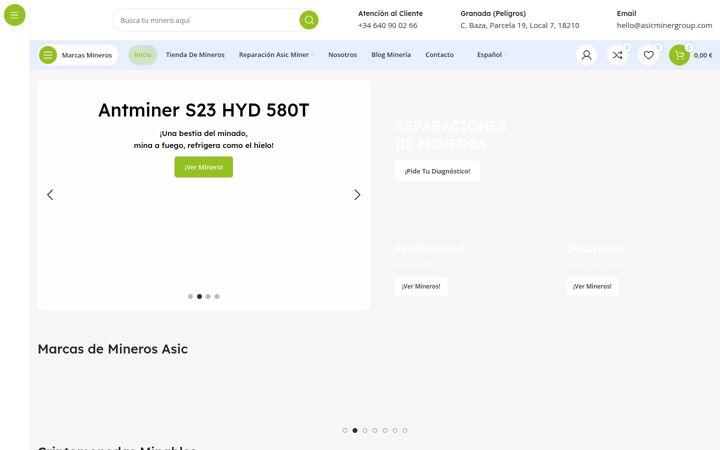The width and height of the screenshot is (720, 450).
Task: Go to previous hero slide arrow
Action: pyautogui.click(x=50, y=195)
